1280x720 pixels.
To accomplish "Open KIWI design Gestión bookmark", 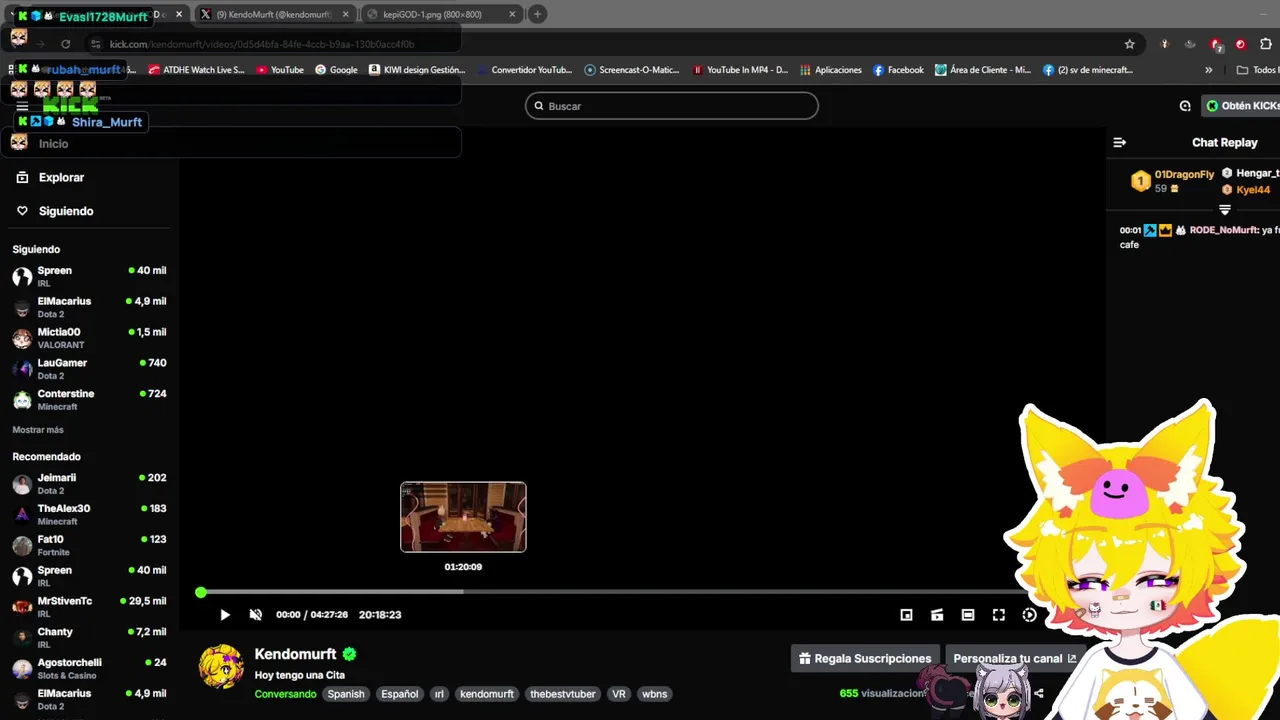I will pyautogui.click(x=417, y=70).
